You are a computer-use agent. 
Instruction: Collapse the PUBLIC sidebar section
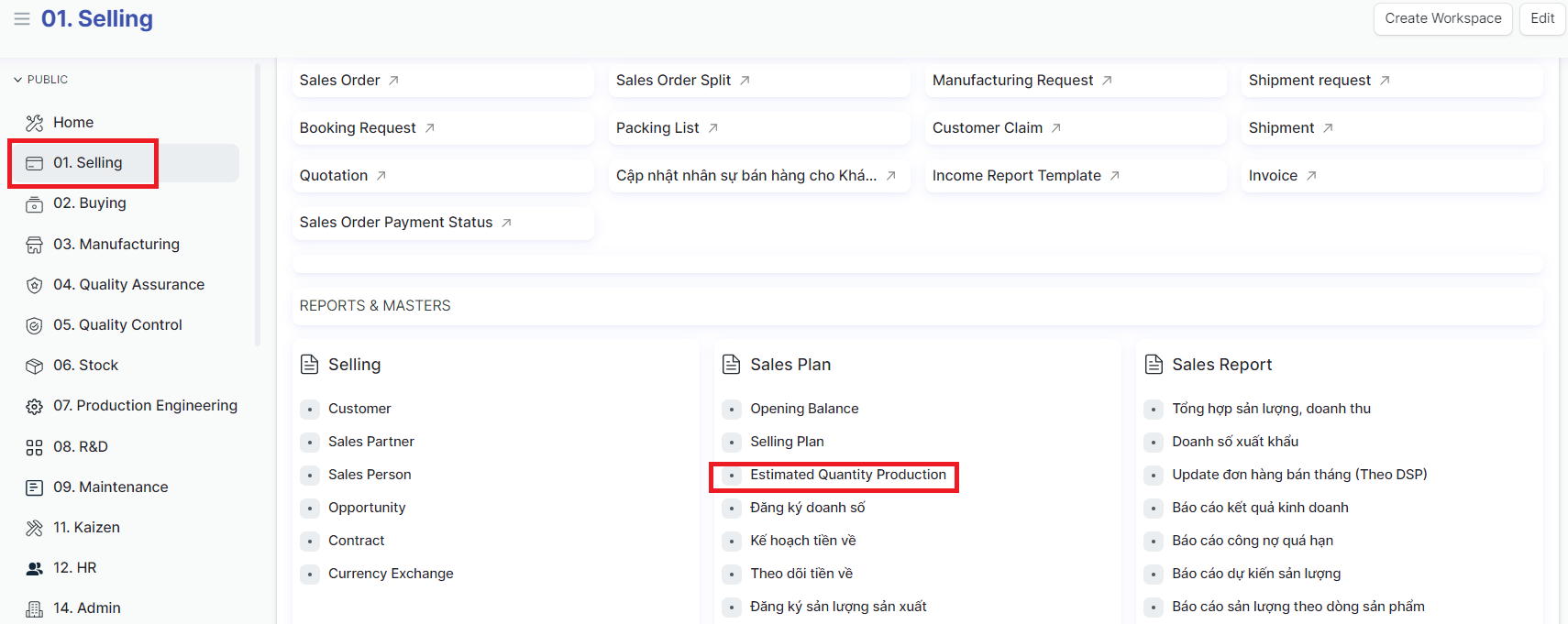pyautogui.click(x=18, y=80)
